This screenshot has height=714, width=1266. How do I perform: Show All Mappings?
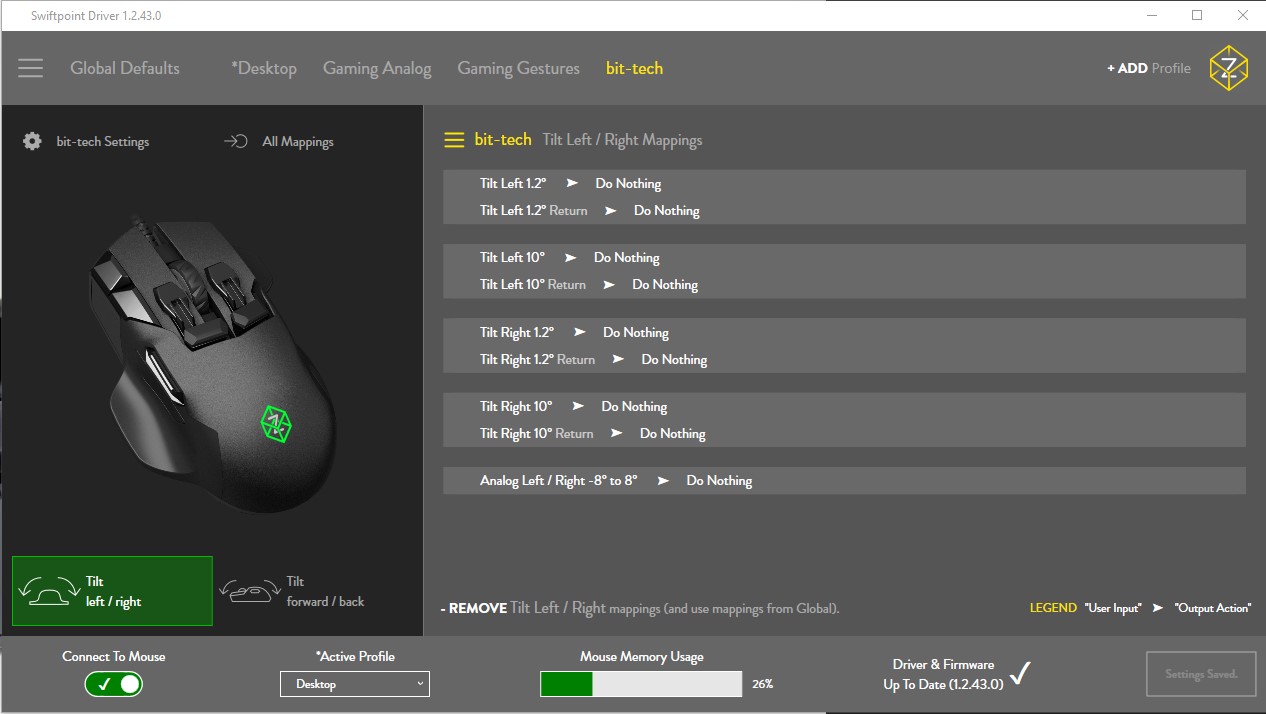click(x=298, y=141)
